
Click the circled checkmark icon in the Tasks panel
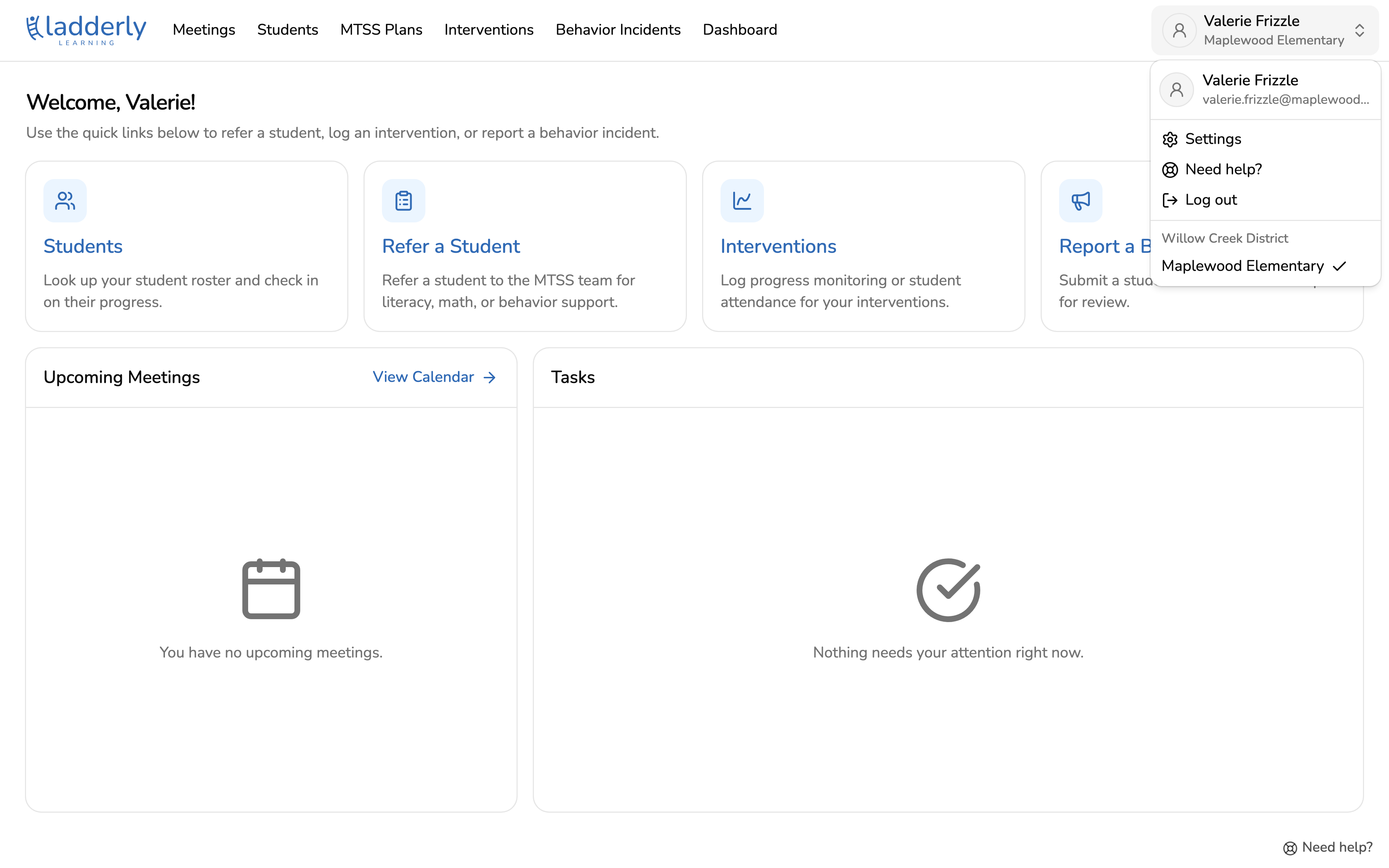pos(948,590)
